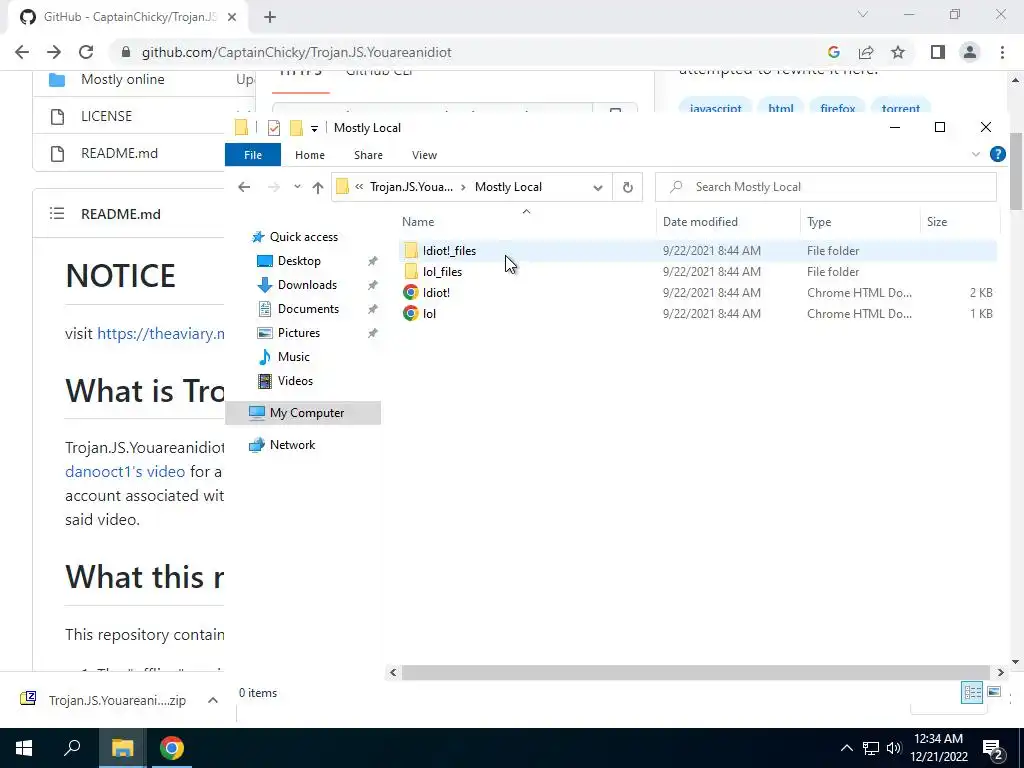Viewport: 1024px width, 768px height.
Task: Sort by the Type column header
Action: pos(860,222)
